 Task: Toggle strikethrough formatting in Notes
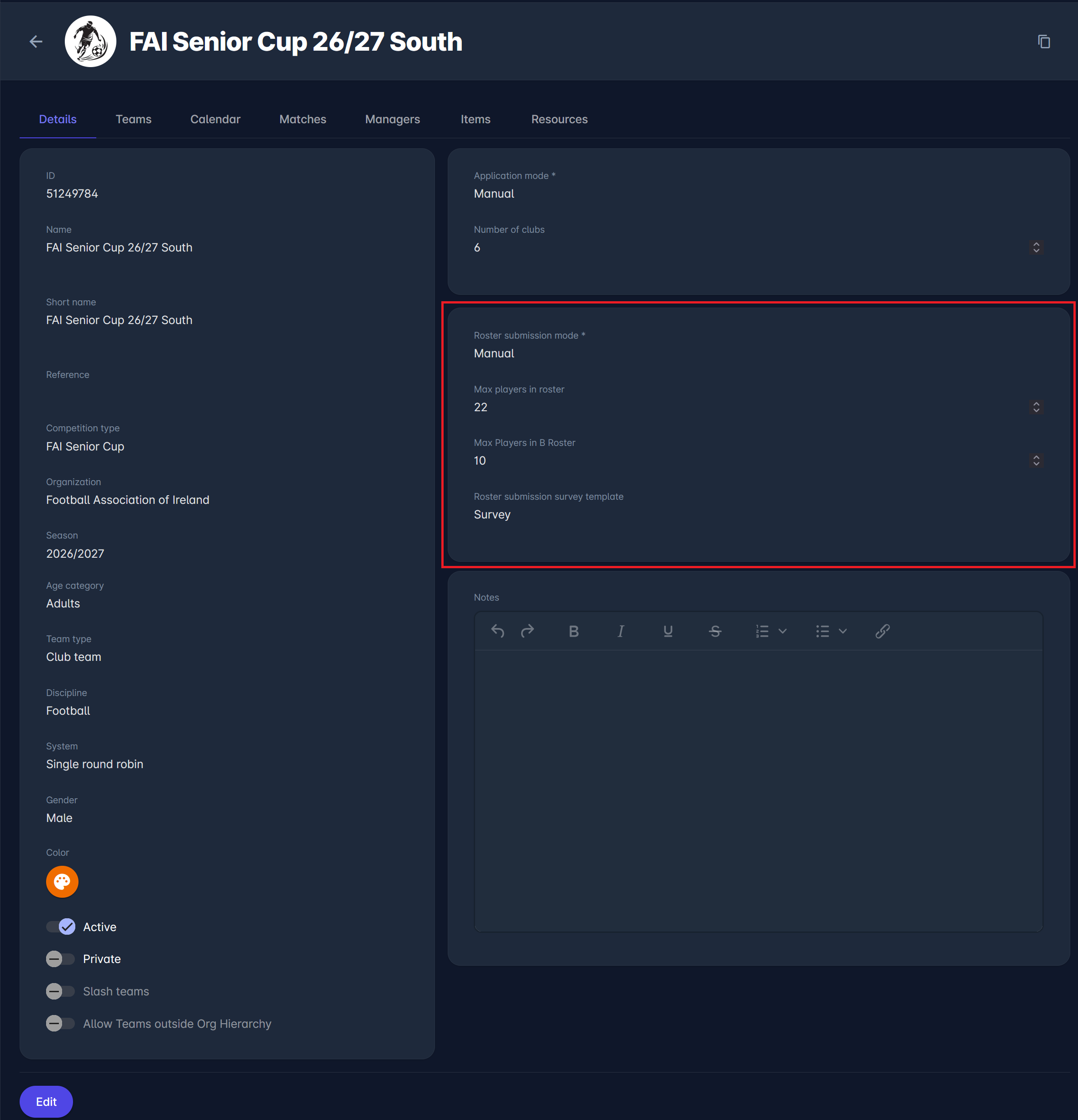[715, 631]
